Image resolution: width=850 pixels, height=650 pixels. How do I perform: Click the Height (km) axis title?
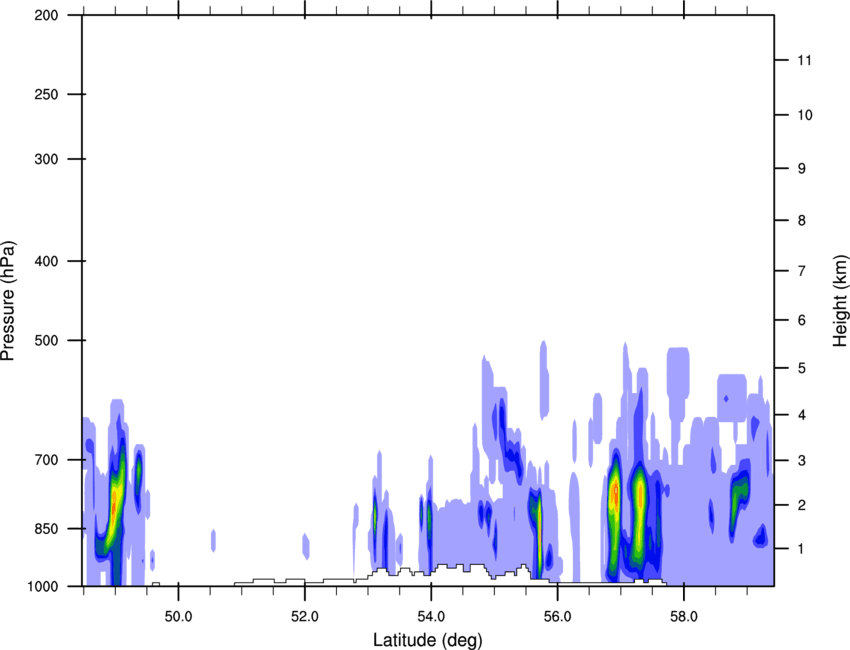click(840, 301)
